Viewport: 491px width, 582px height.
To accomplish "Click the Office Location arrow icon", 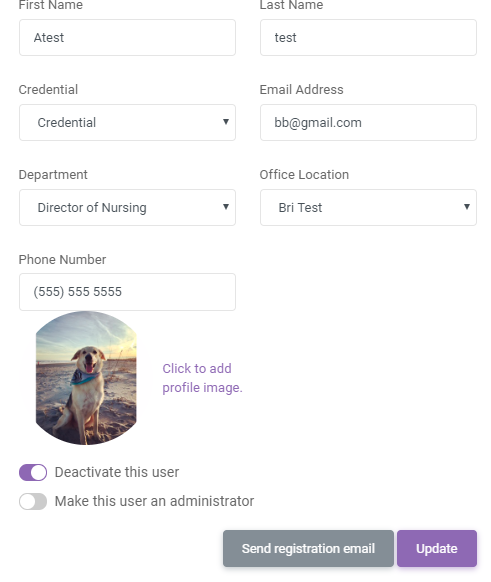I will 467,207.
